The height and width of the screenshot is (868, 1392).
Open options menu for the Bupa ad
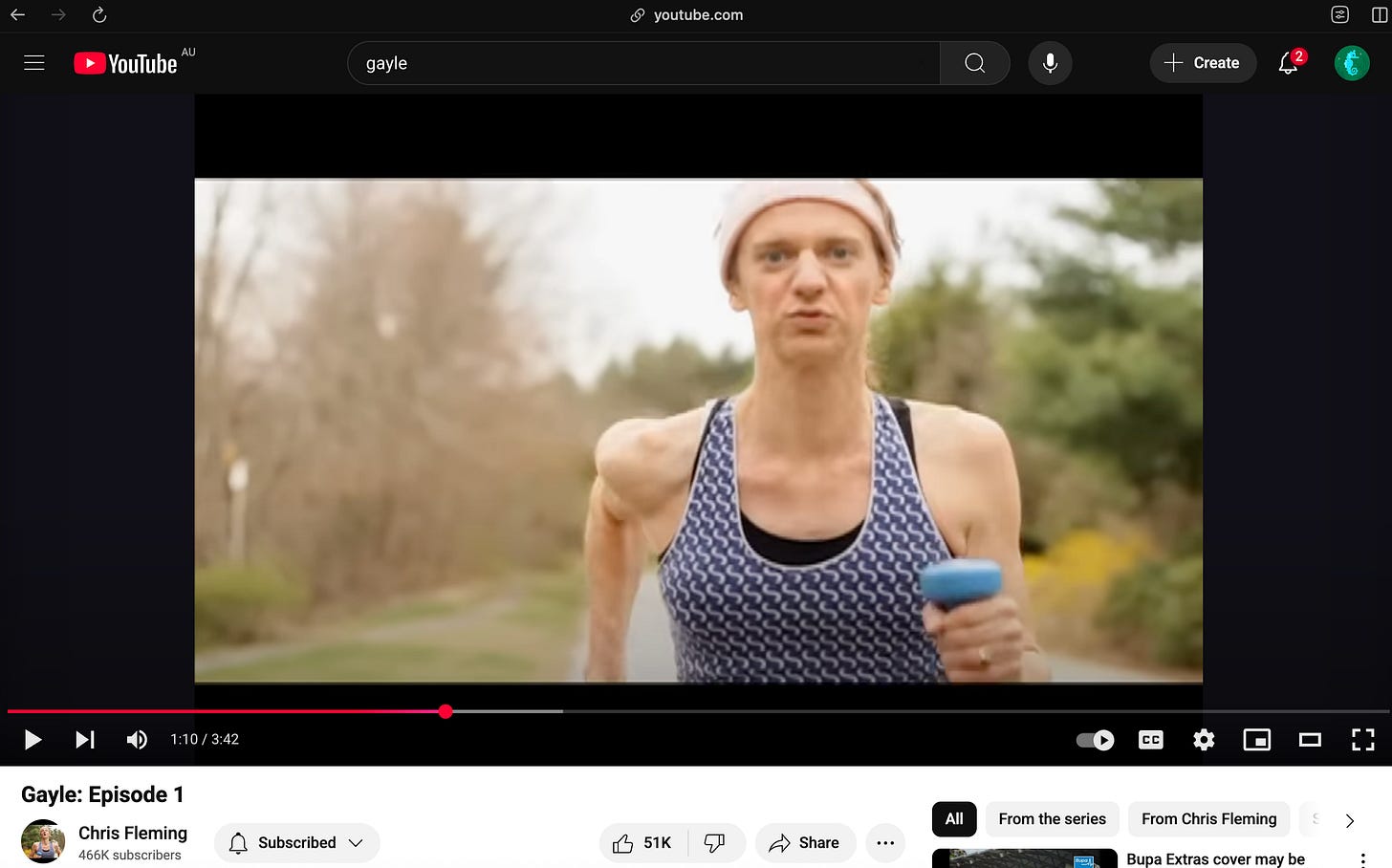(x=1363, y=860)
